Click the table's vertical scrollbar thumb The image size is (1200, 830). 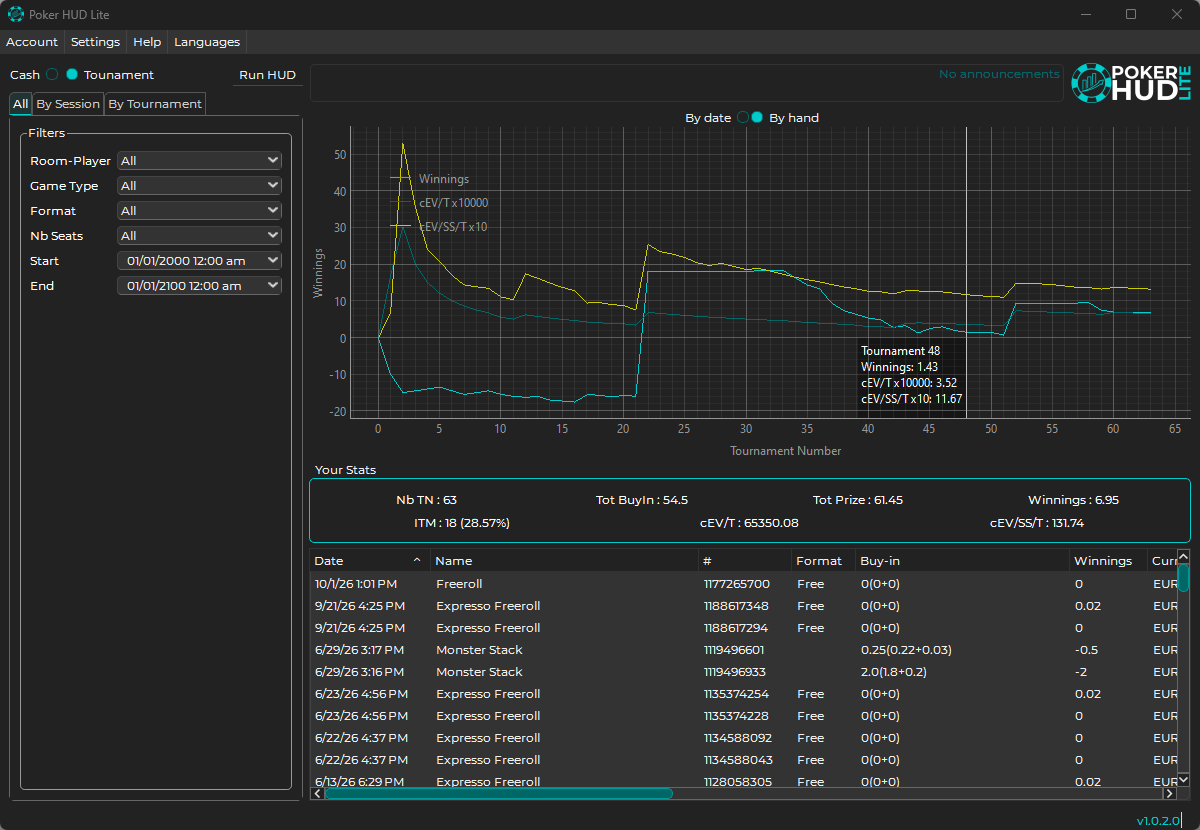tap(1183, 578)
